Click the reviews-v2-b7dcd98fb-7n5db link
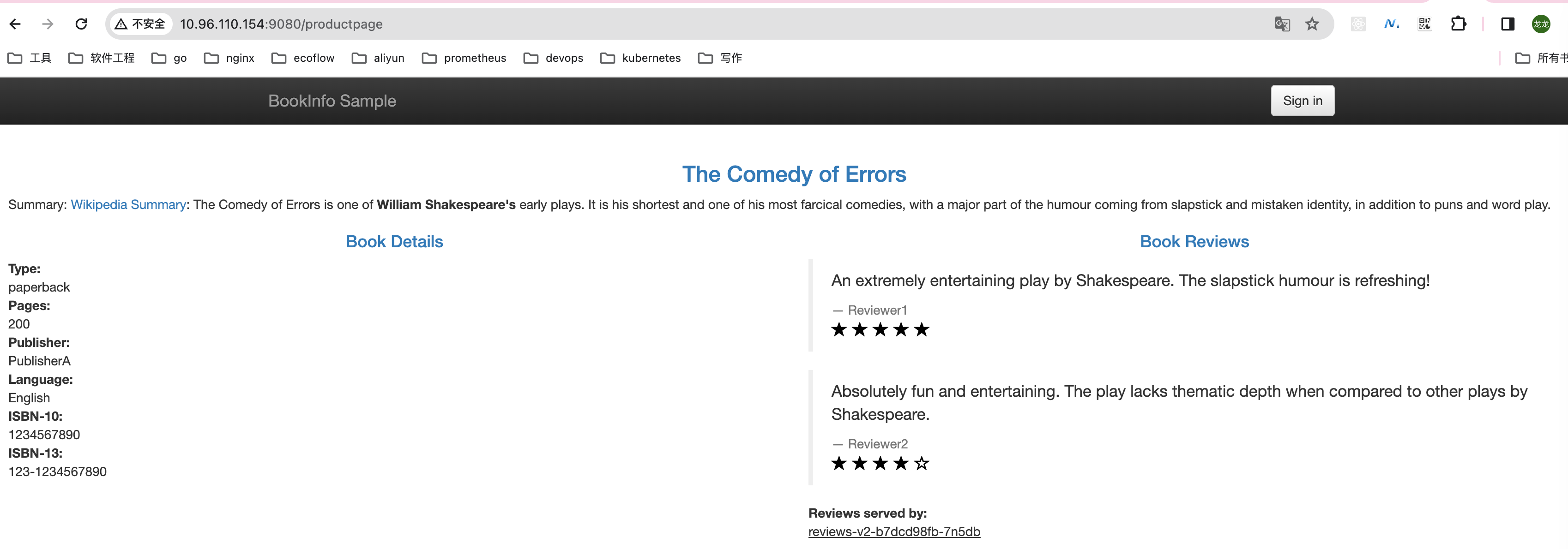 (893, 531)
